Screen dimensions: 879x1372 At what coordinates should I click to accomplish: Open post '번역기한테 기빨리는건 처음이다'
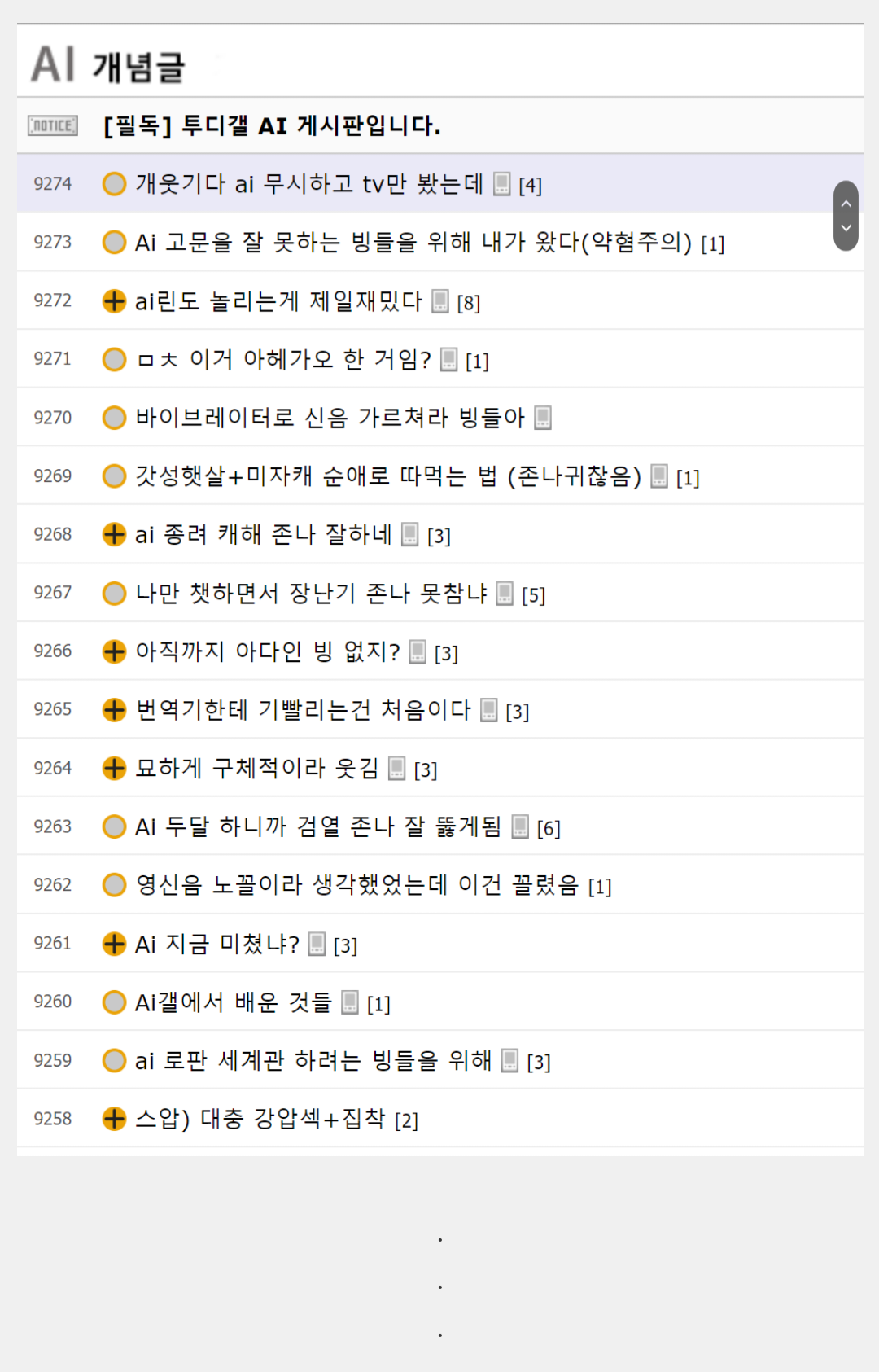(304, 710)
